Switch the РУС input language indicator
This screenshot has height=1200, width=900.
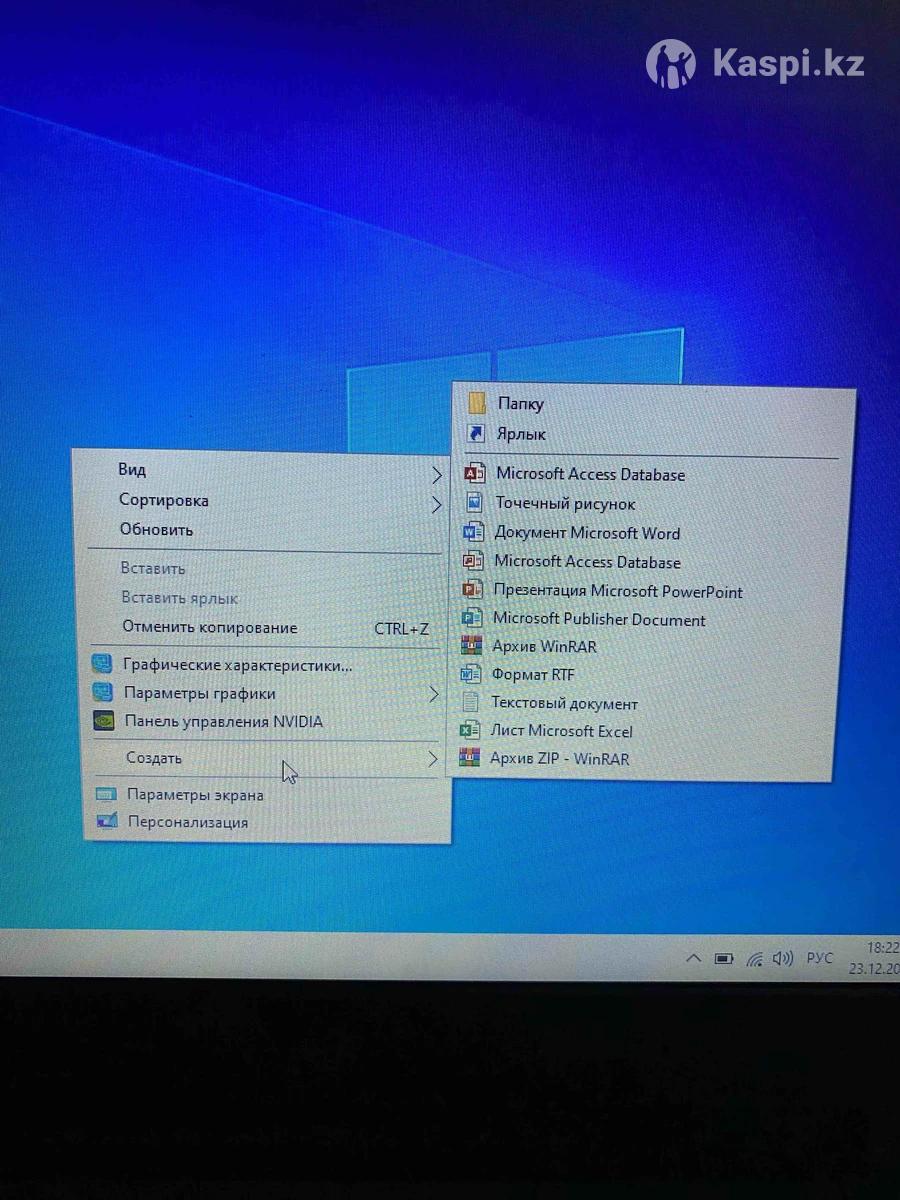tap(819, 958)
